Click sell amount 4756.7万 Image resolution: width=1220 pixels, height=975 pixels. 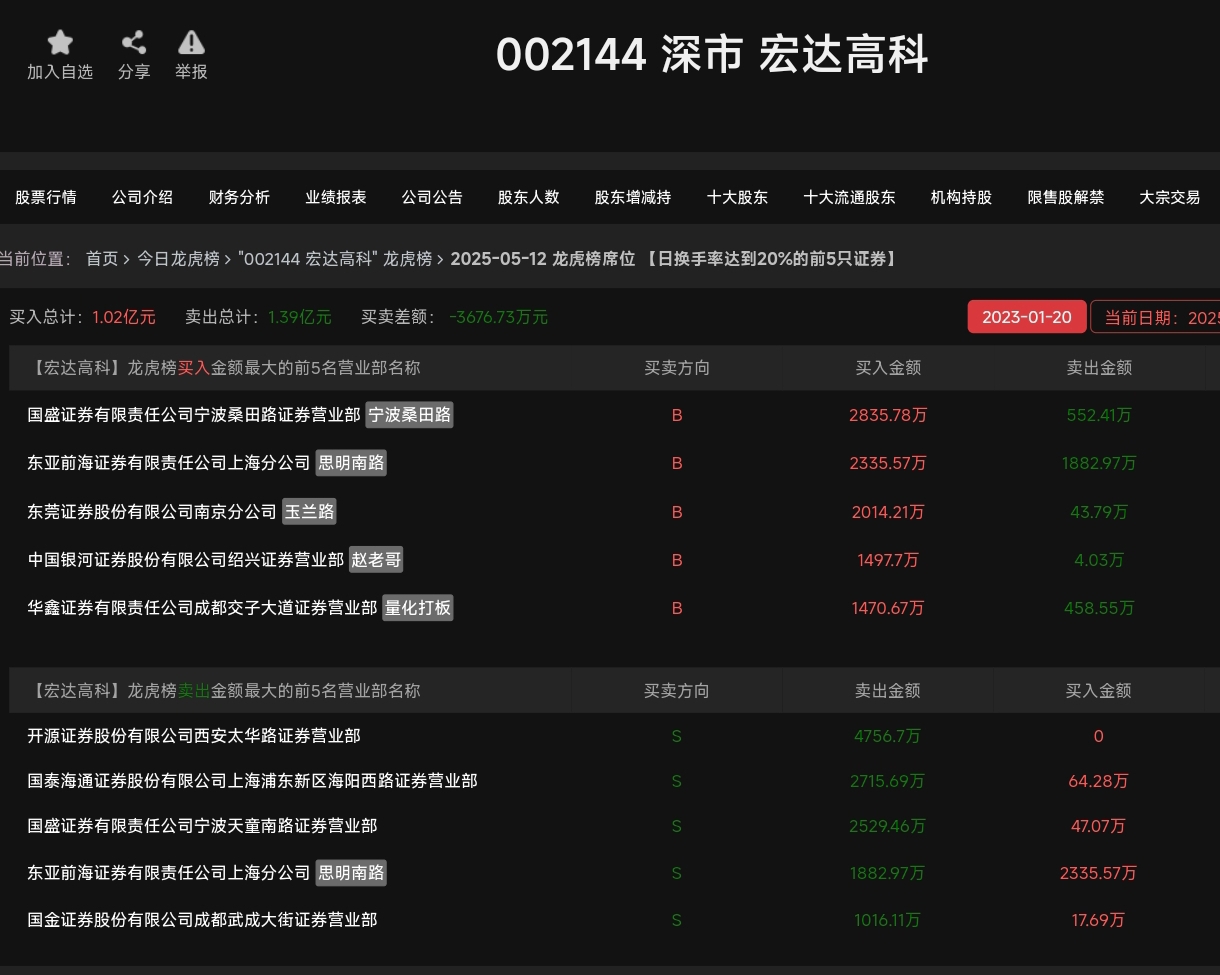click(x=887, y=736)
